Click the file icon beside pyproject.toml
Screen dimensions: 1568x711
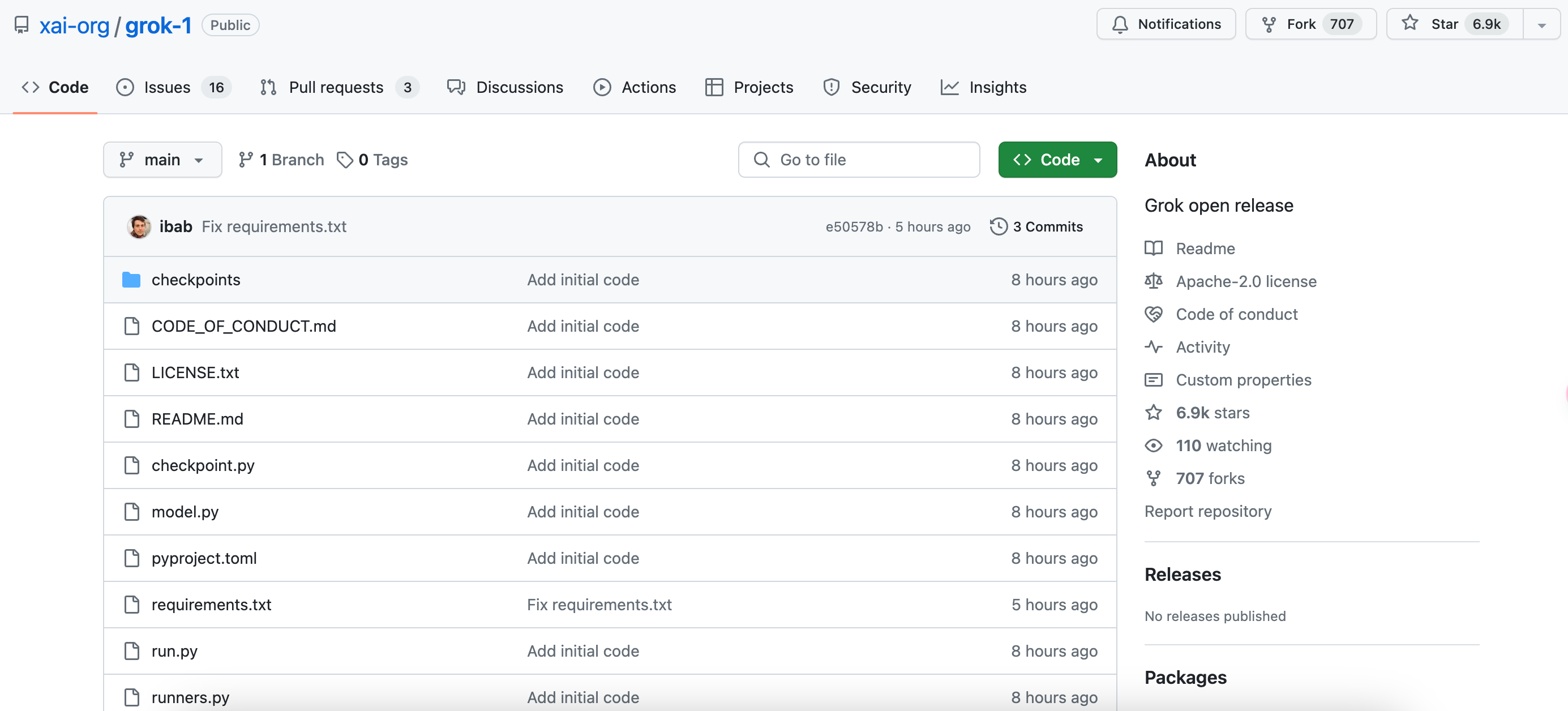(131, 558)
